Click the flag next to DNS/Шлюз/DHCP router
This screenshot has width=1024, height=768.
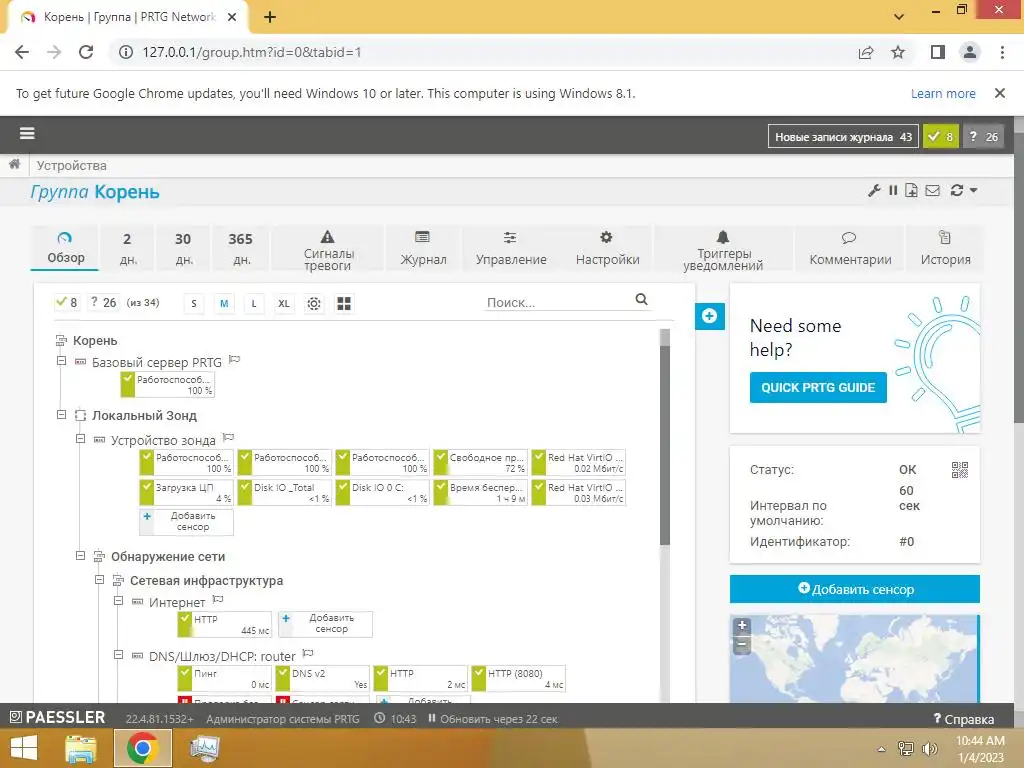click(x=308, y=653)
